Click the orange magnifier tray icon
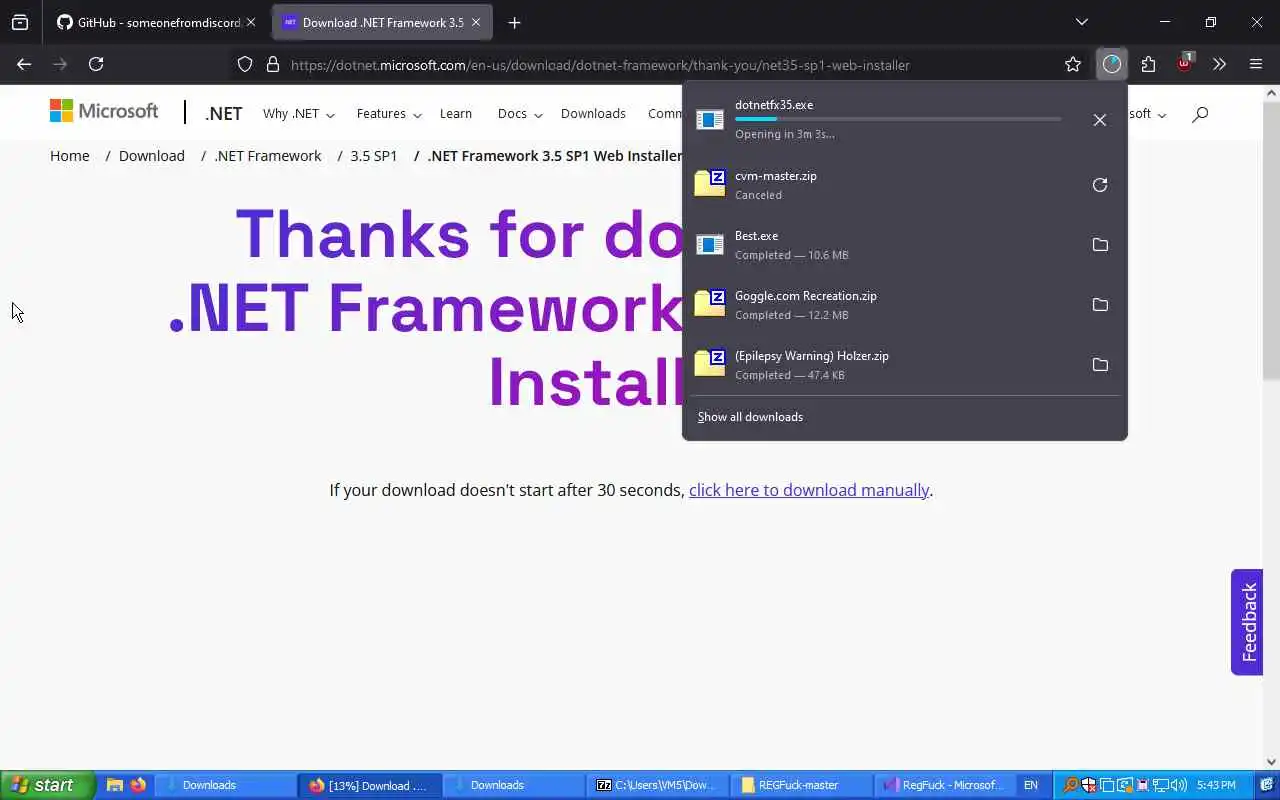Viewport: 1280px width, 800px height. [x=1070, y=785]
